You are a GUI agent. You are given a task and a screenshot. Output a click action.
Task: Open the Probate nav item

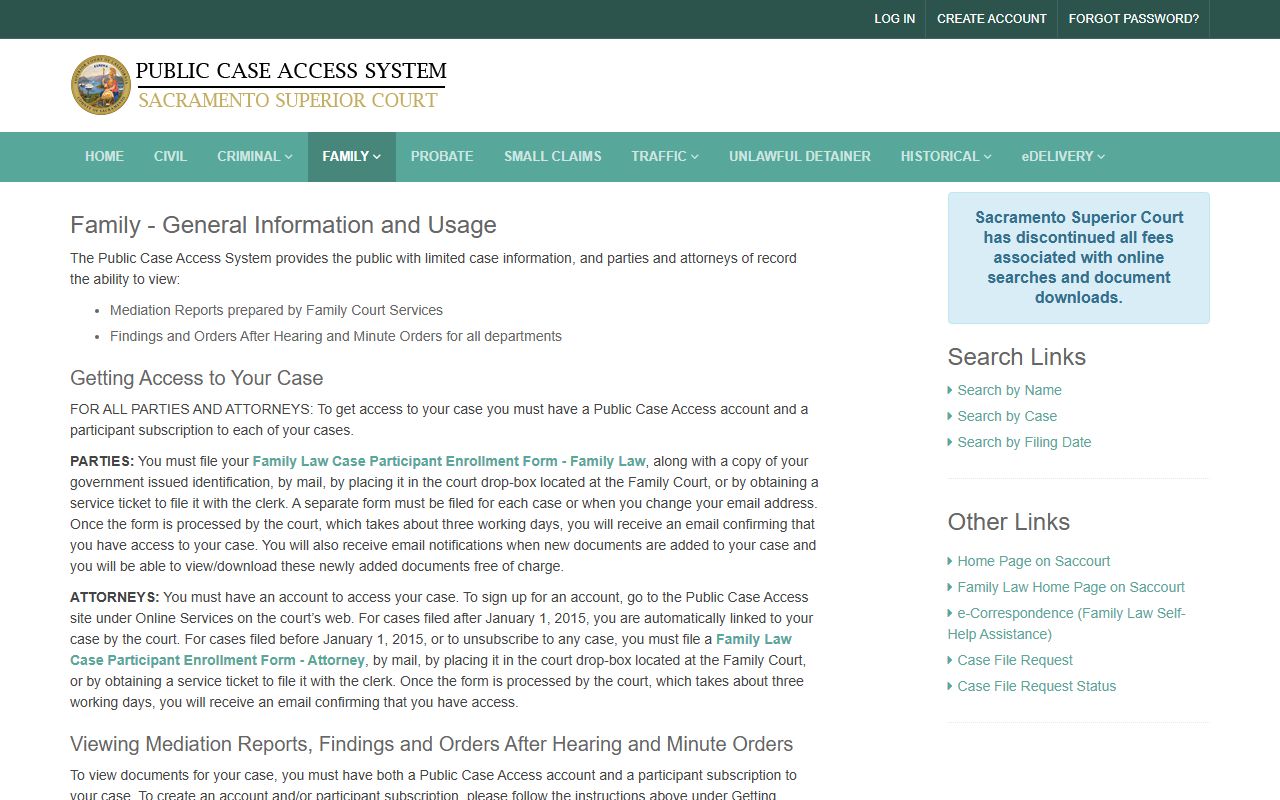point(442,156)
